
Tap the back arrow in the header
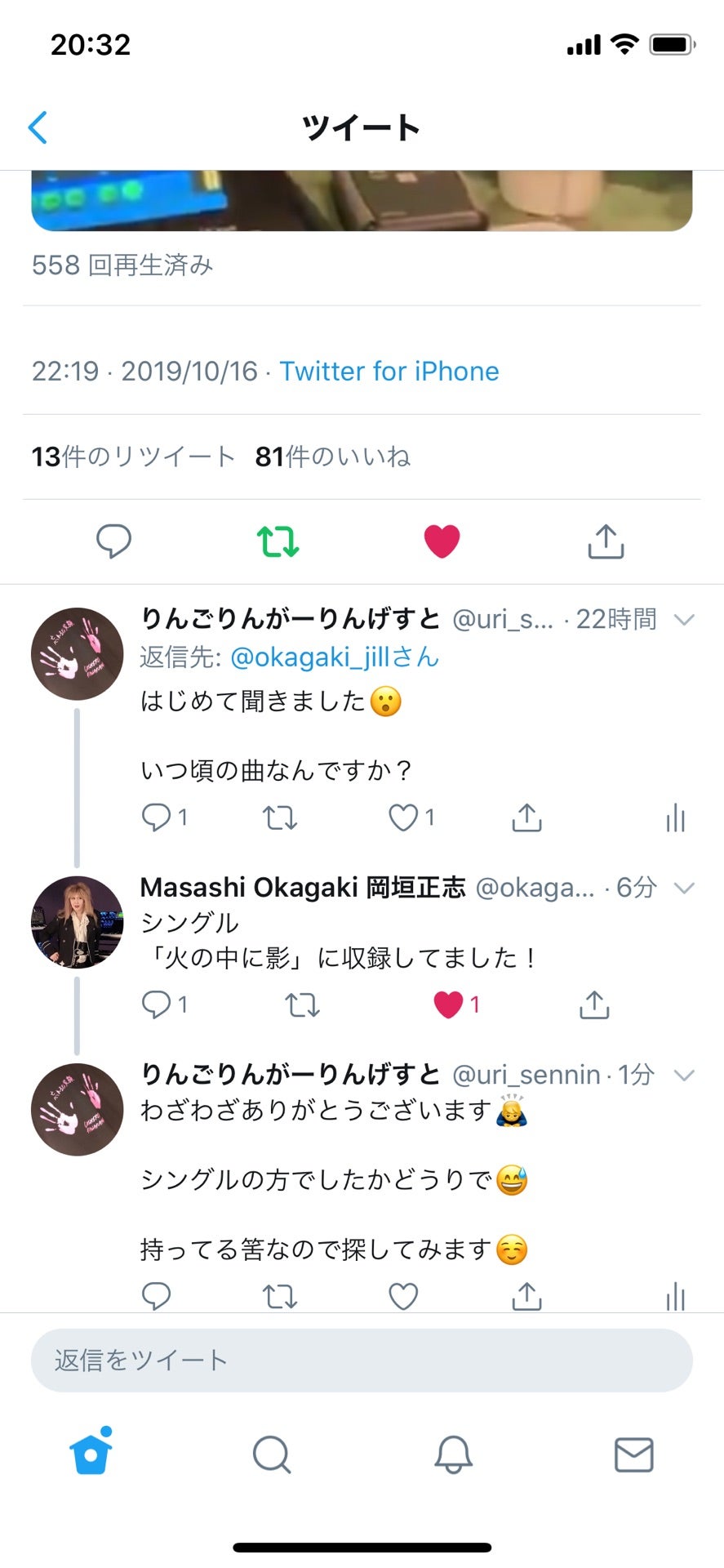[x=38, y=127]
